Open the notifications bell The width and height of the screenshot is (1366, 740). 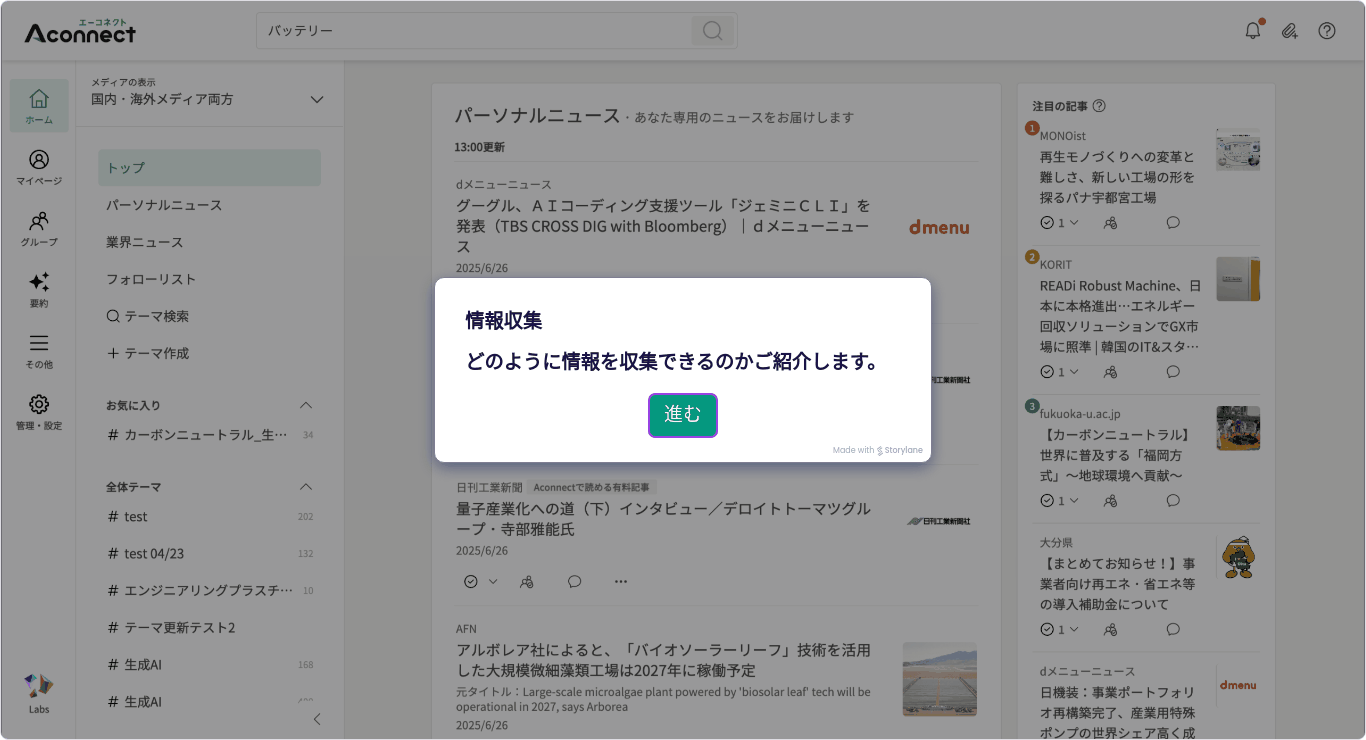coord(1252,31)
